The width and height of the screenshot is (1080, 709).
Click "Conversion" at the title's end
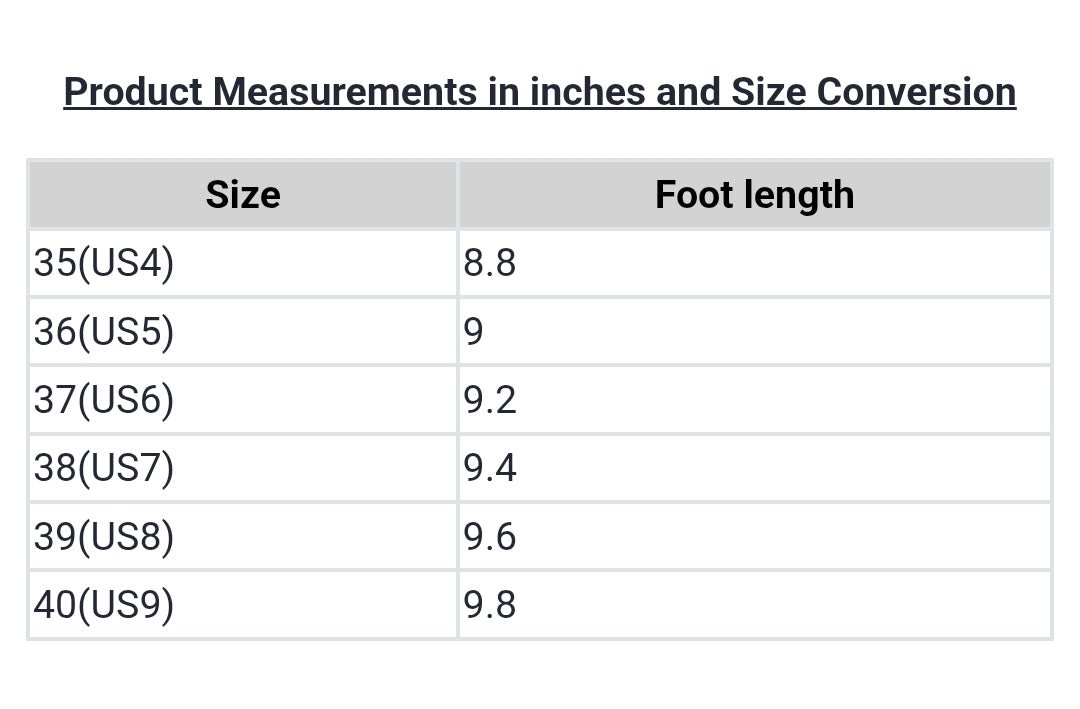pos(916,92)
